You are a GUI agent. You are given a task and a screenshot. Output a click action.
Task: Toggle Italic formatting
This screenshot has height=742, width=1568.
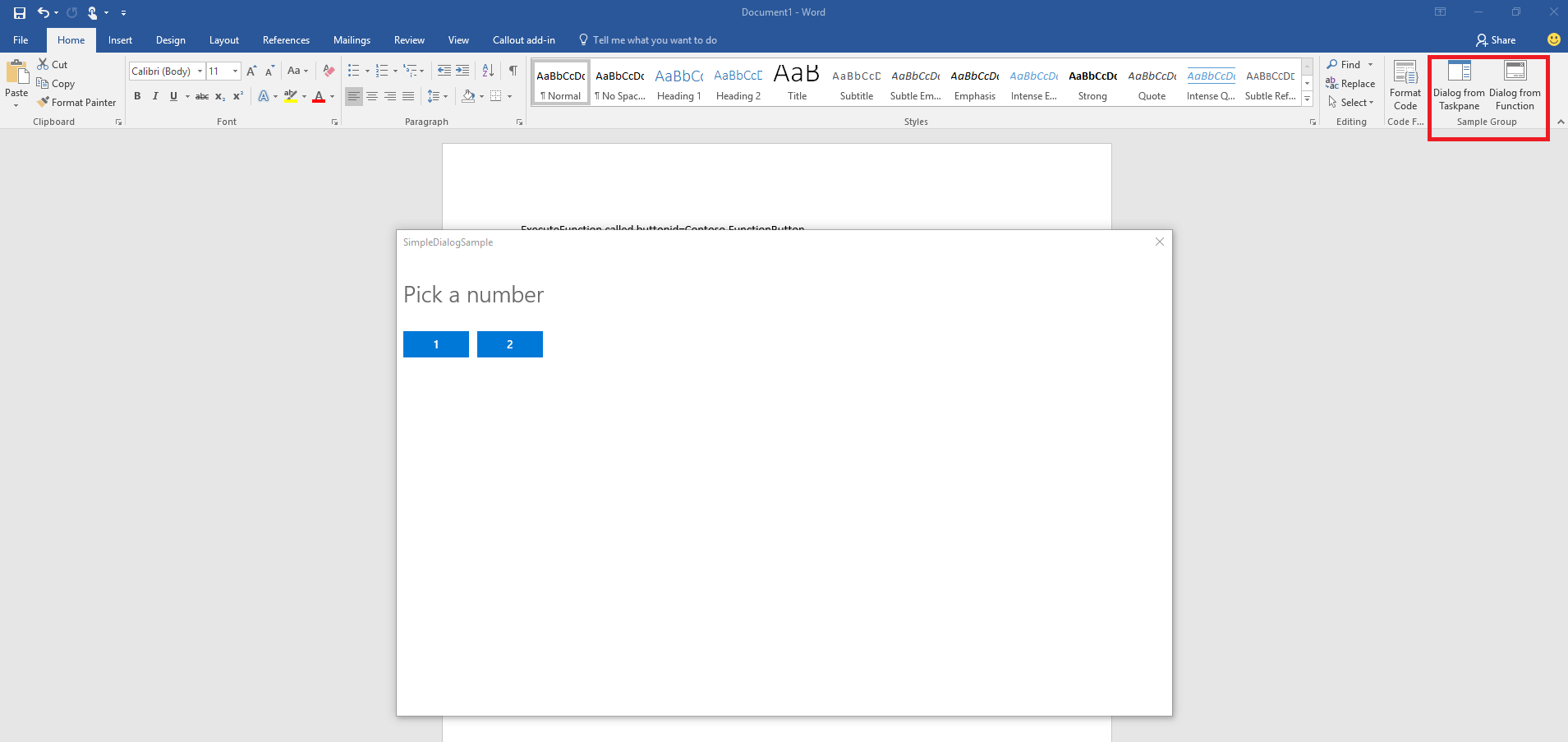pyautogui.click(x=155, y=96)
